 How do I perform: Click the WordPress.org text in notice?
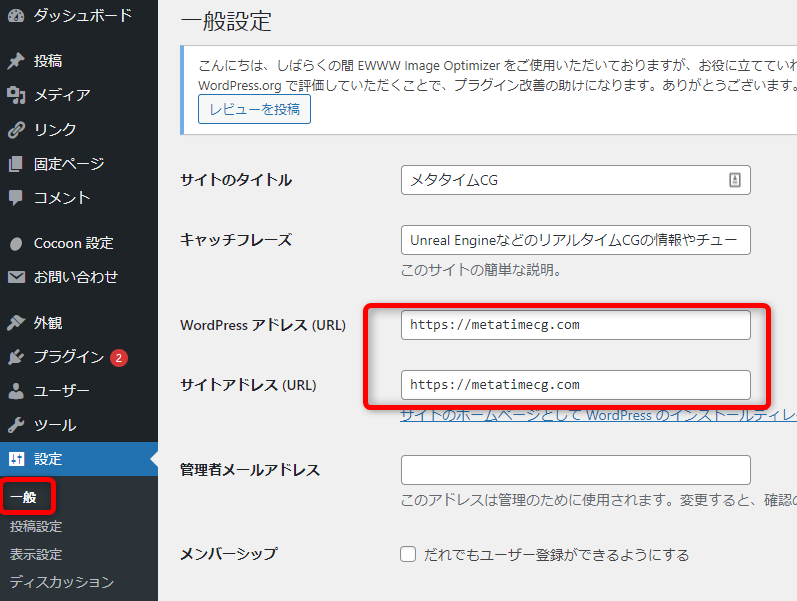[x=239, y=85]
